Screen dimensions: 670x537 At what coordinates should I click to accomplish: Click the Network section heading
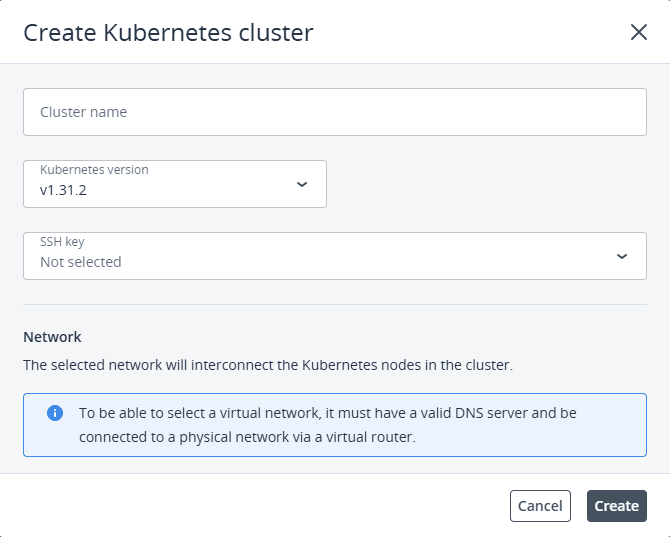(x=52, y=337)
